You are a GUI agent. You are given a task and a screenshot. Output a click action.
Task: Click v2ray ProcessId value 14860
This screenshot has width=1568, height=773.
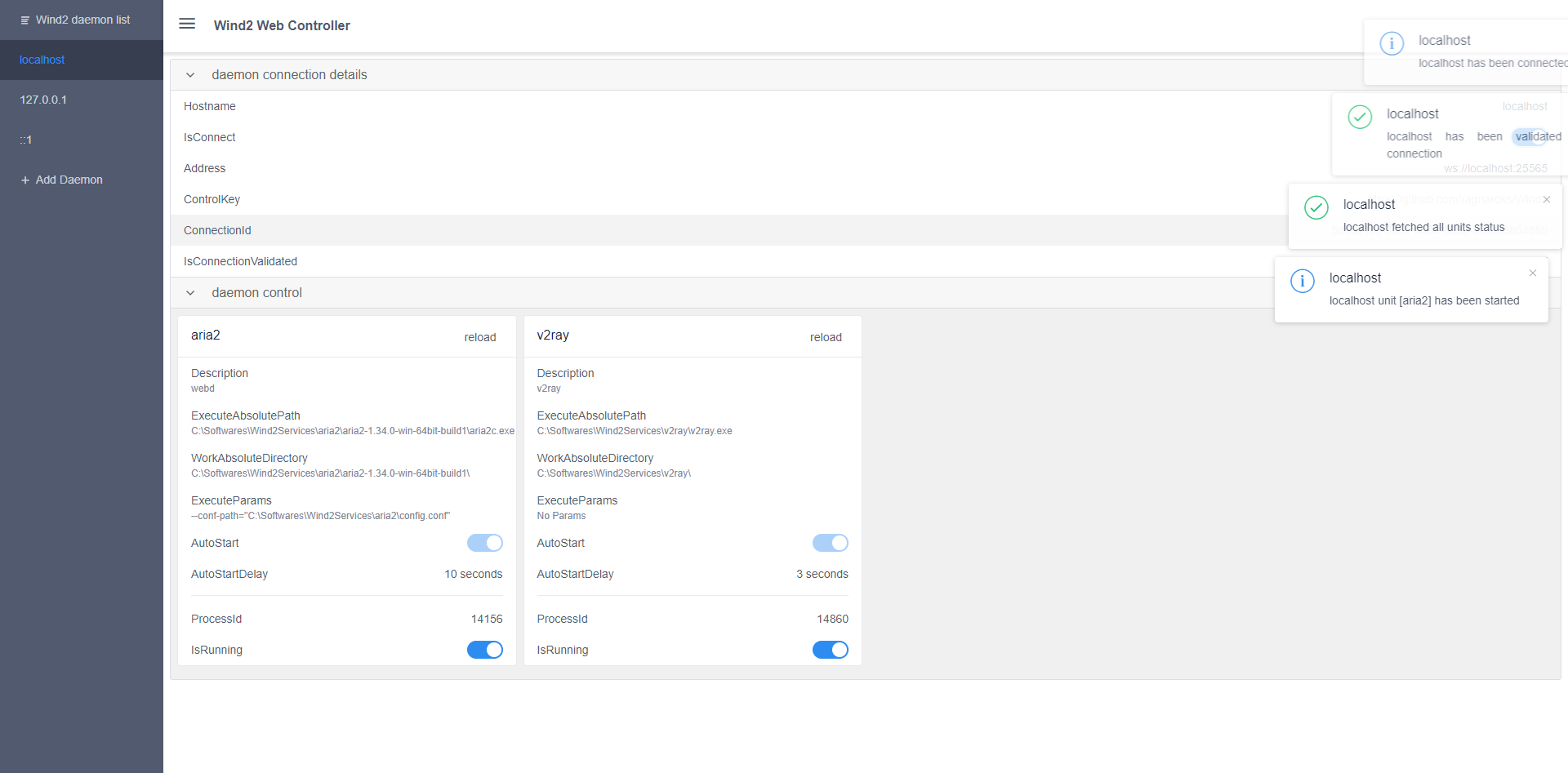[832, 619]
